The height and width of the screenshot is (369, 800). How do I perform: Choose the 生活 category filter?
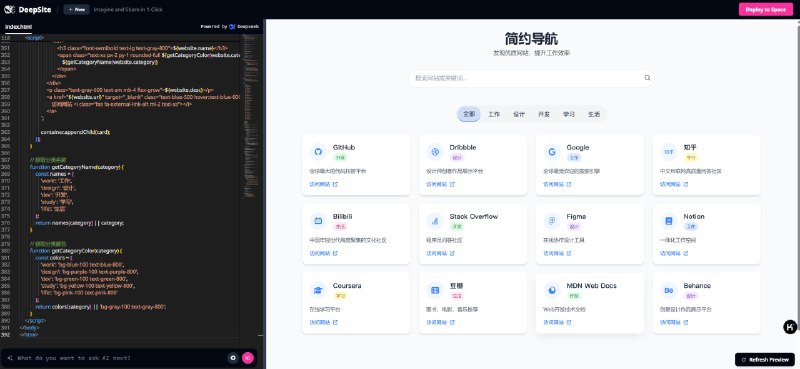(593, 114)
